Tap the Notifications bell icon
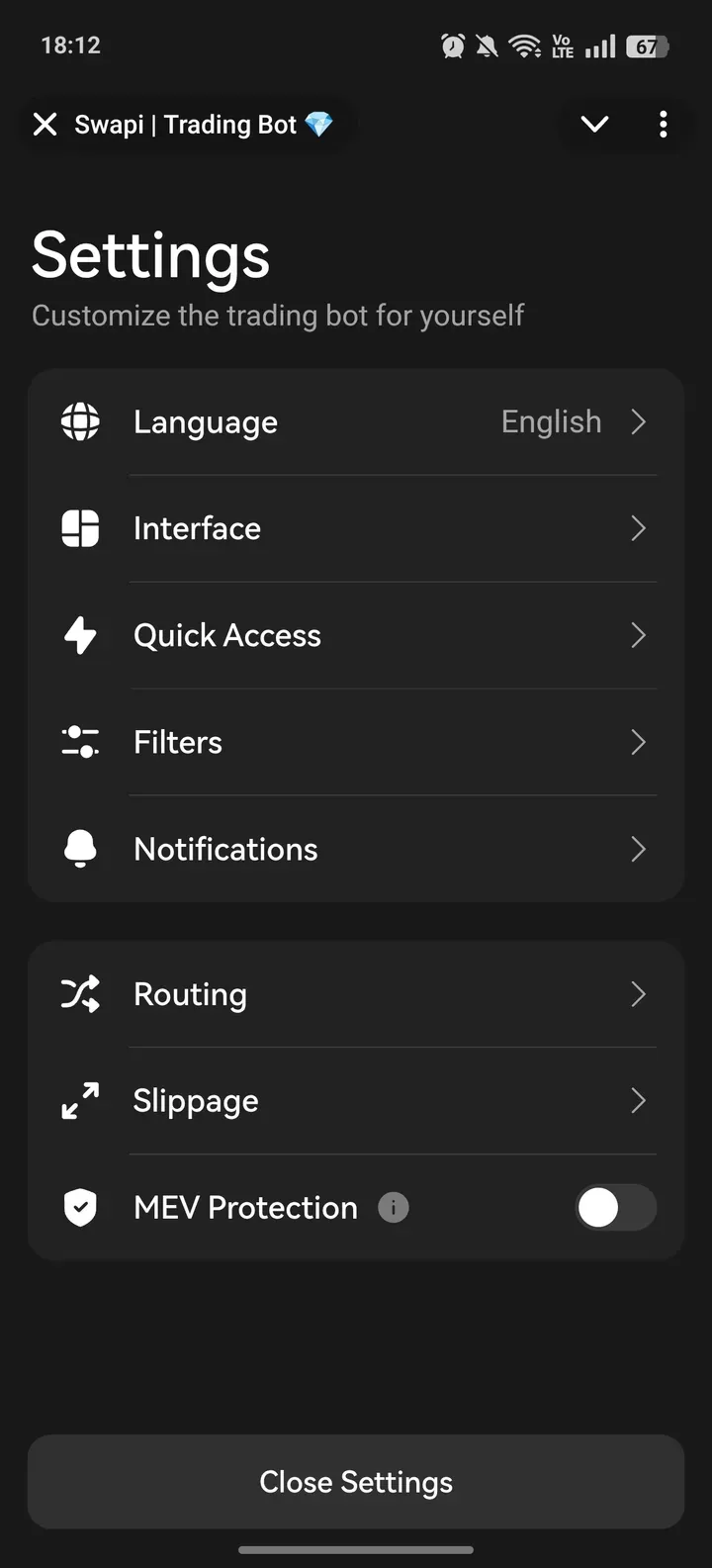This screenshot has width=712, height=1568. [x=80, y=849]
